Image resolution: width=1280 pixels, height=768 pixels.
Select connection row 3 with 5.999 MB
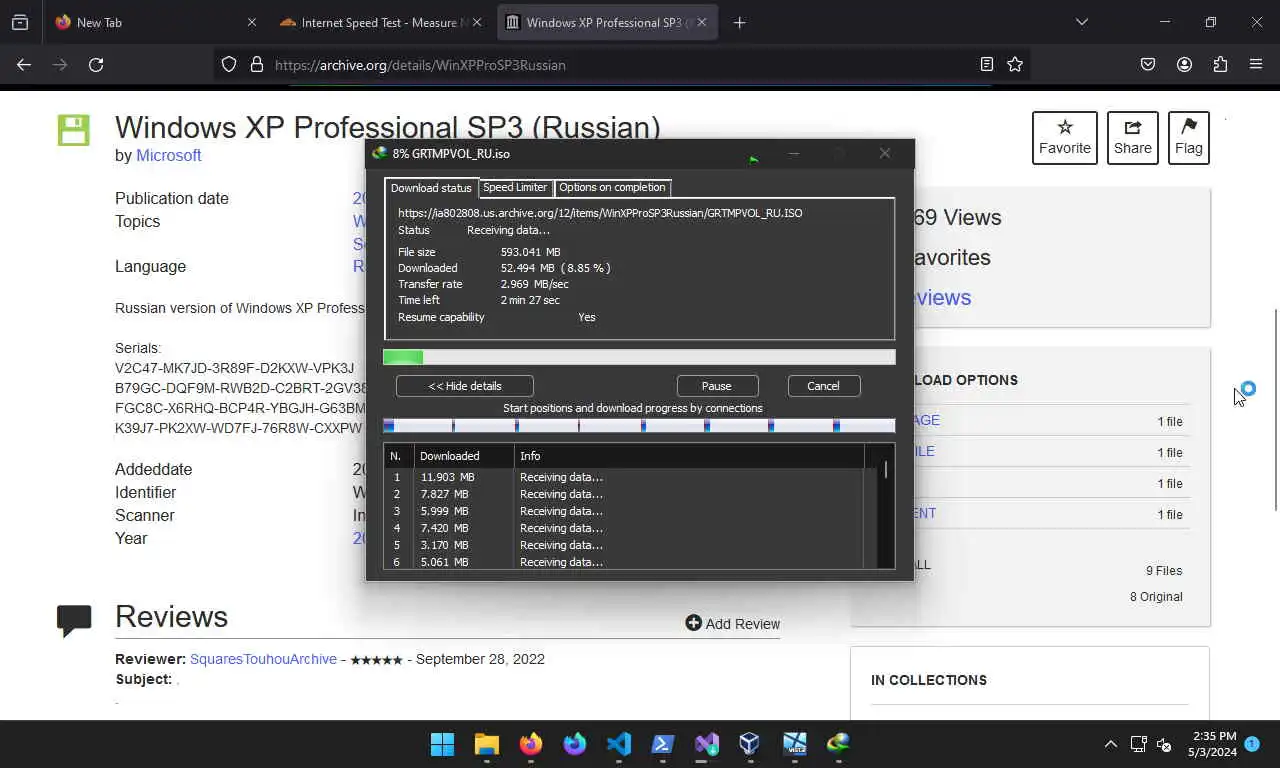coord(625,511)
